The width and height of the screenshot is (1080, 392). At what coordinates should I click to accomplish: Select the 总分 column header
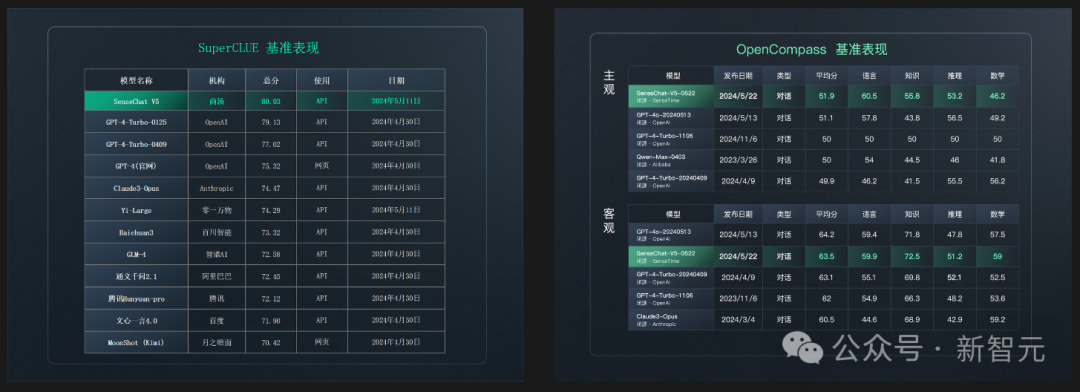(271, 80)
